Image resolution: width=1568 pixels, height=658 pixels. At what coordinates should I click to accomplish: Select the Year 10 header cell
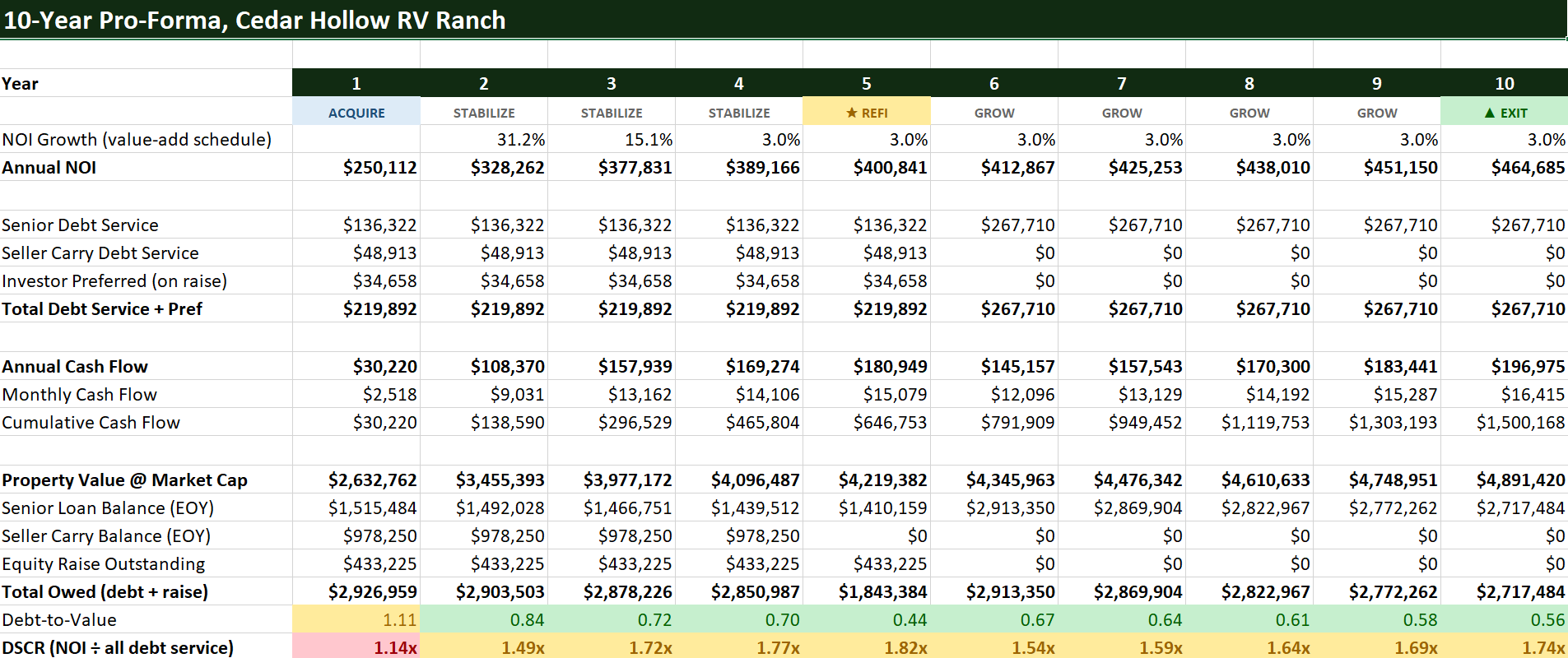point(1505,83)
